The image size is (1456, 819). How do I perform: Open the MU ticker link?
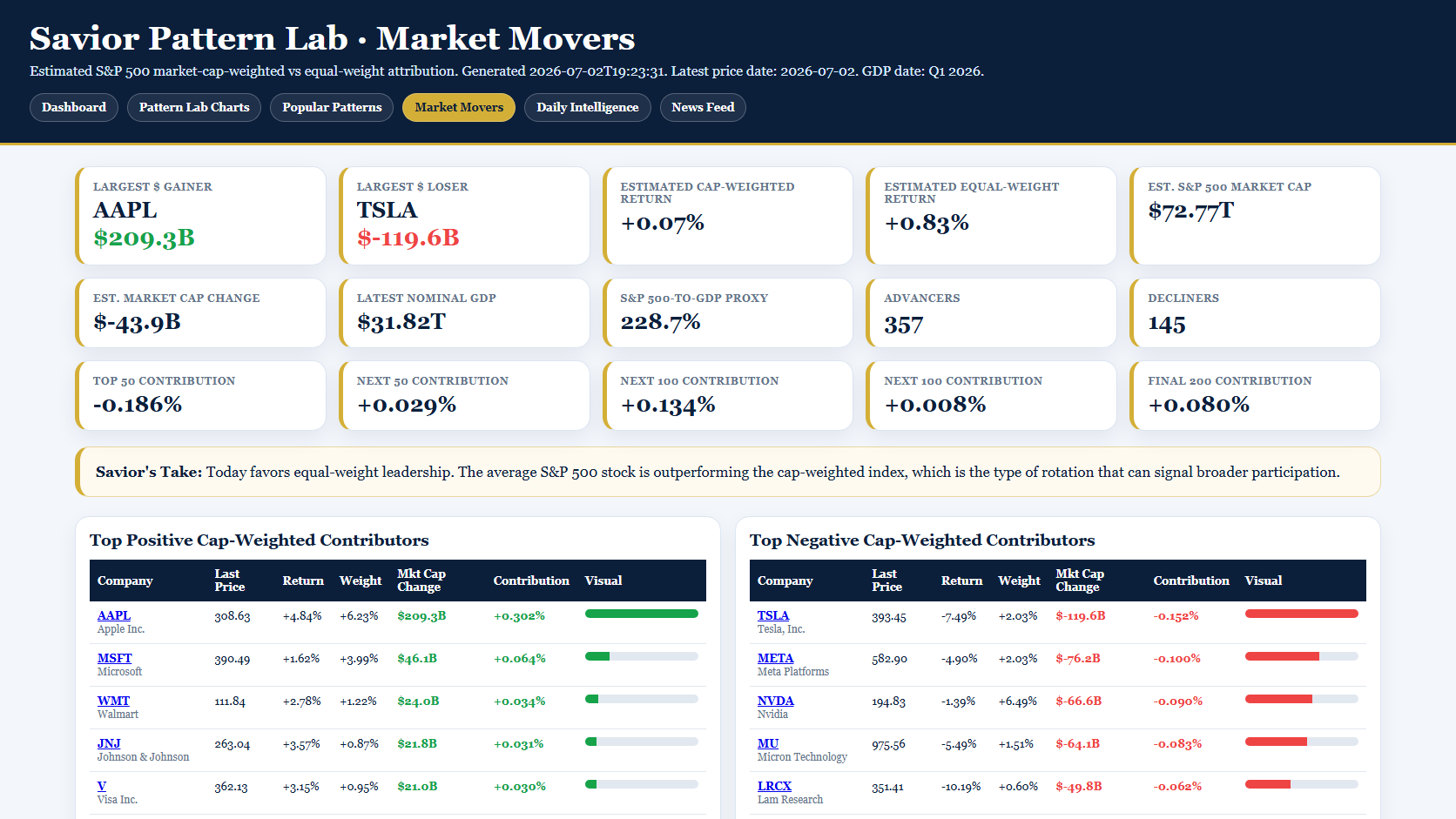(768, 743)
